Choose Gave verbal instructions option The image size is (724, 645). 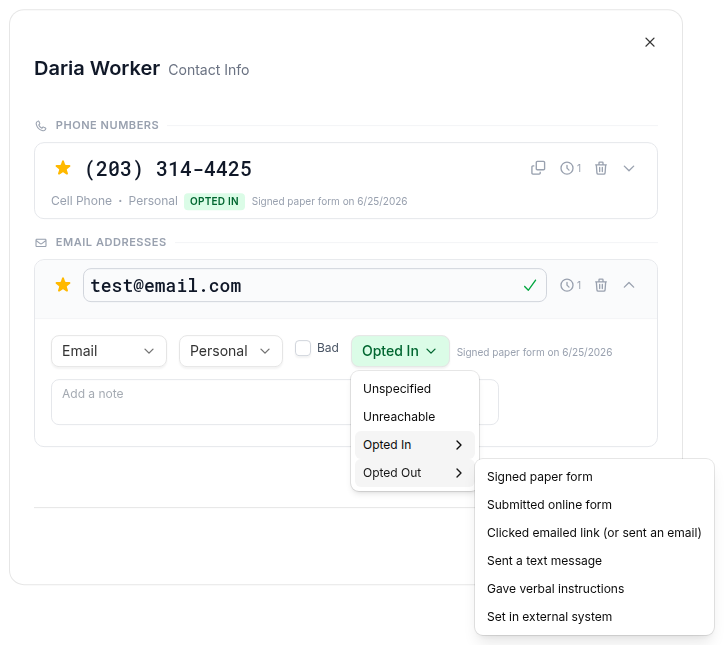click(x=594, y=589)
